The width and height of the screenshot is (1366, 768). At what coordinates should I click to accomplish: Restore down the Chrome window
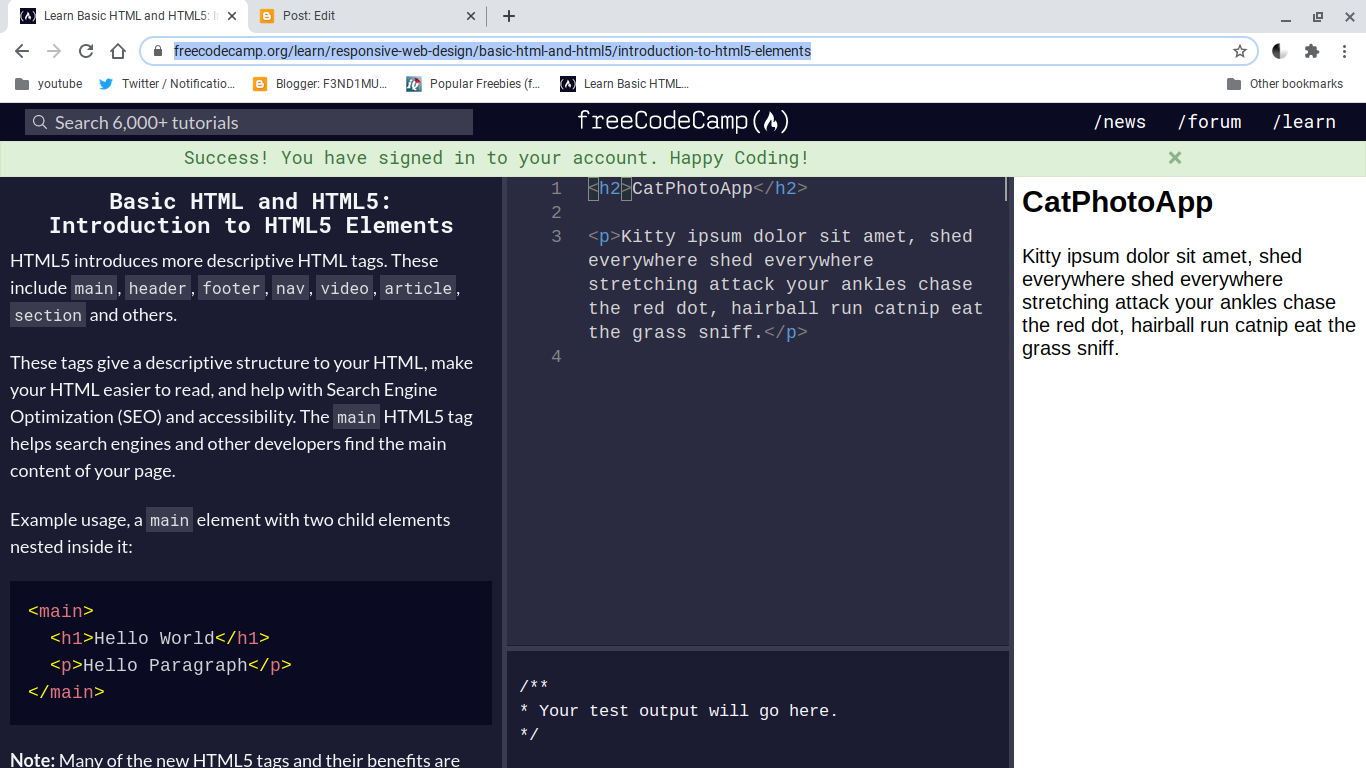tap(1318, 16)
